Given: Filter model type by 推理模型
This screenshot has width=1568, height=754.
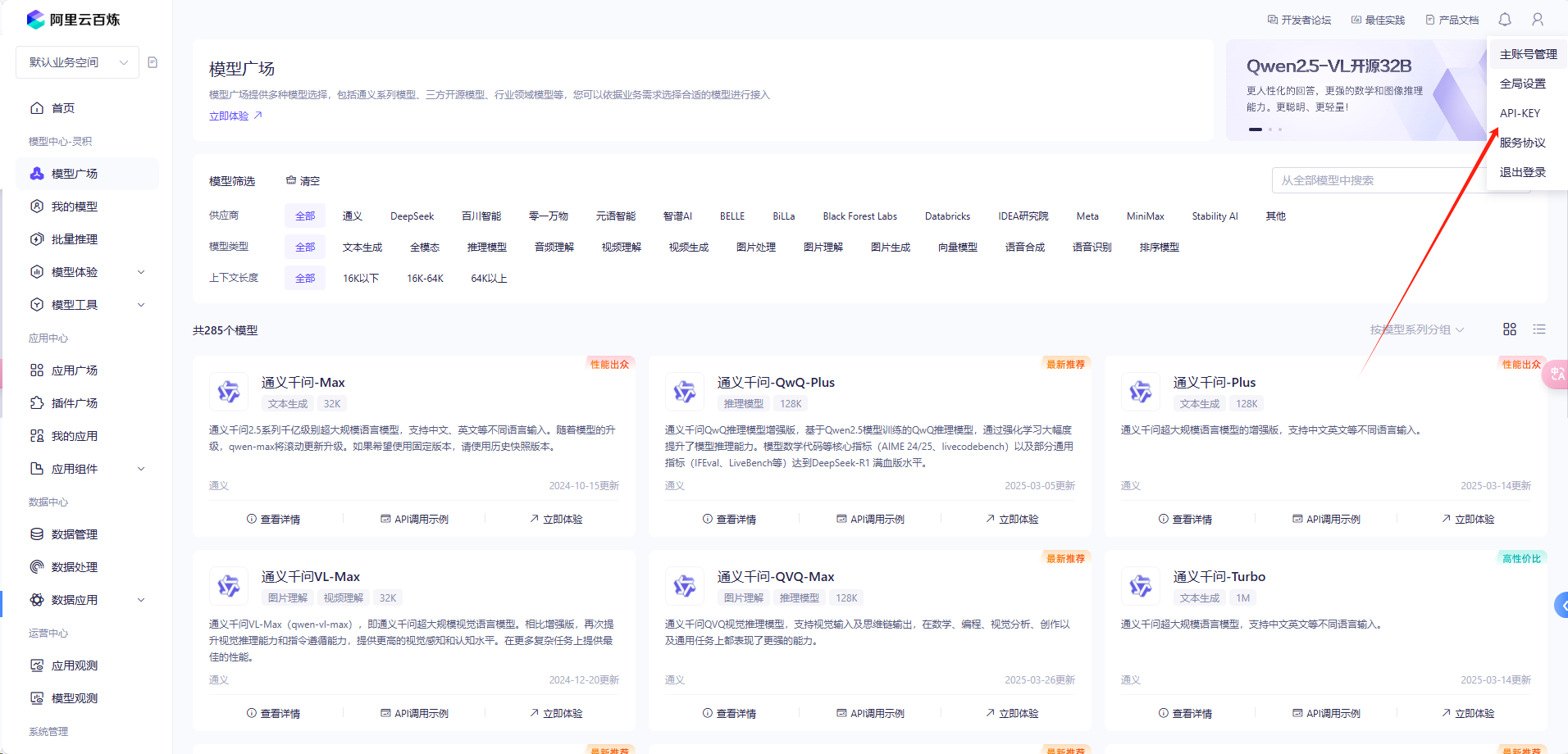Looking at the screenshot, I should click(x=487, y=248).
